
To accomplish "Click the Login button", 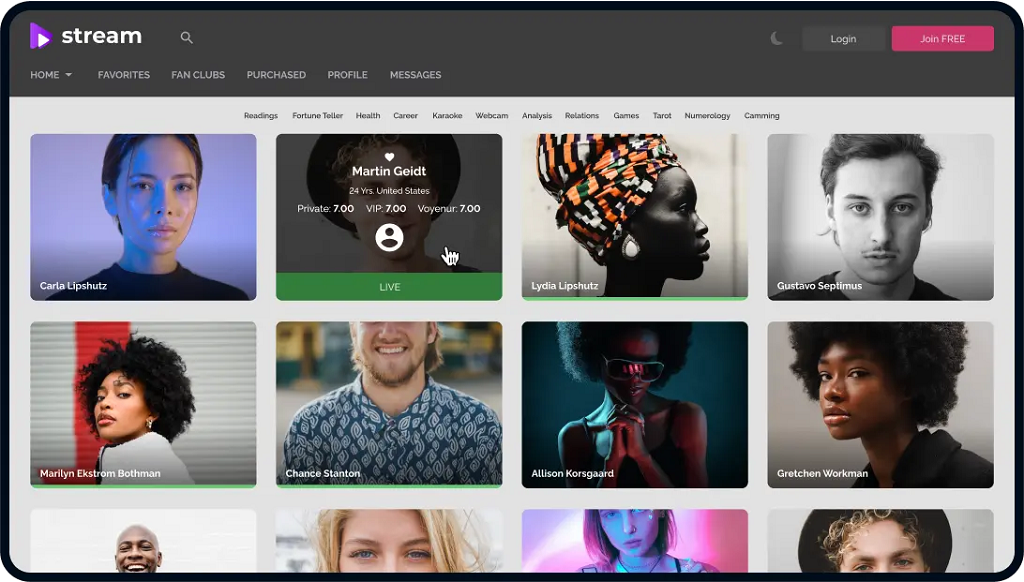I will tap(843, 39).
